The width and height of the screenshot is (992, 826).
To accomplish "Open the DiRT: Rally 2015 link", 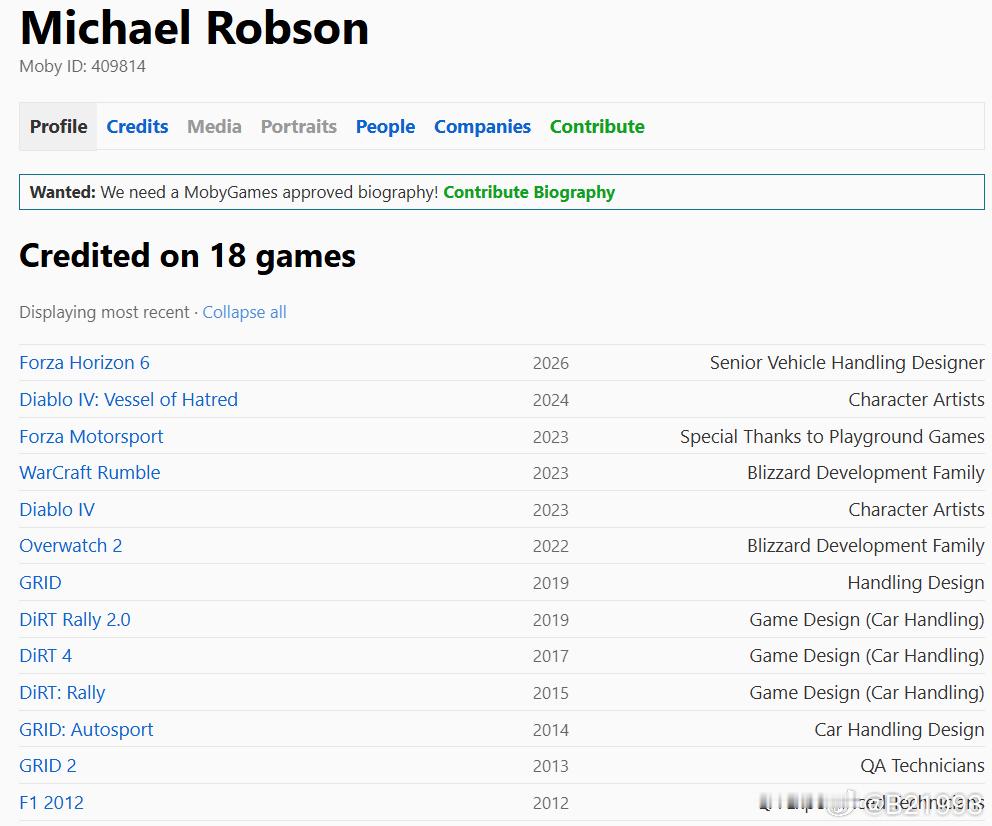I will click(x=62, y=693).
